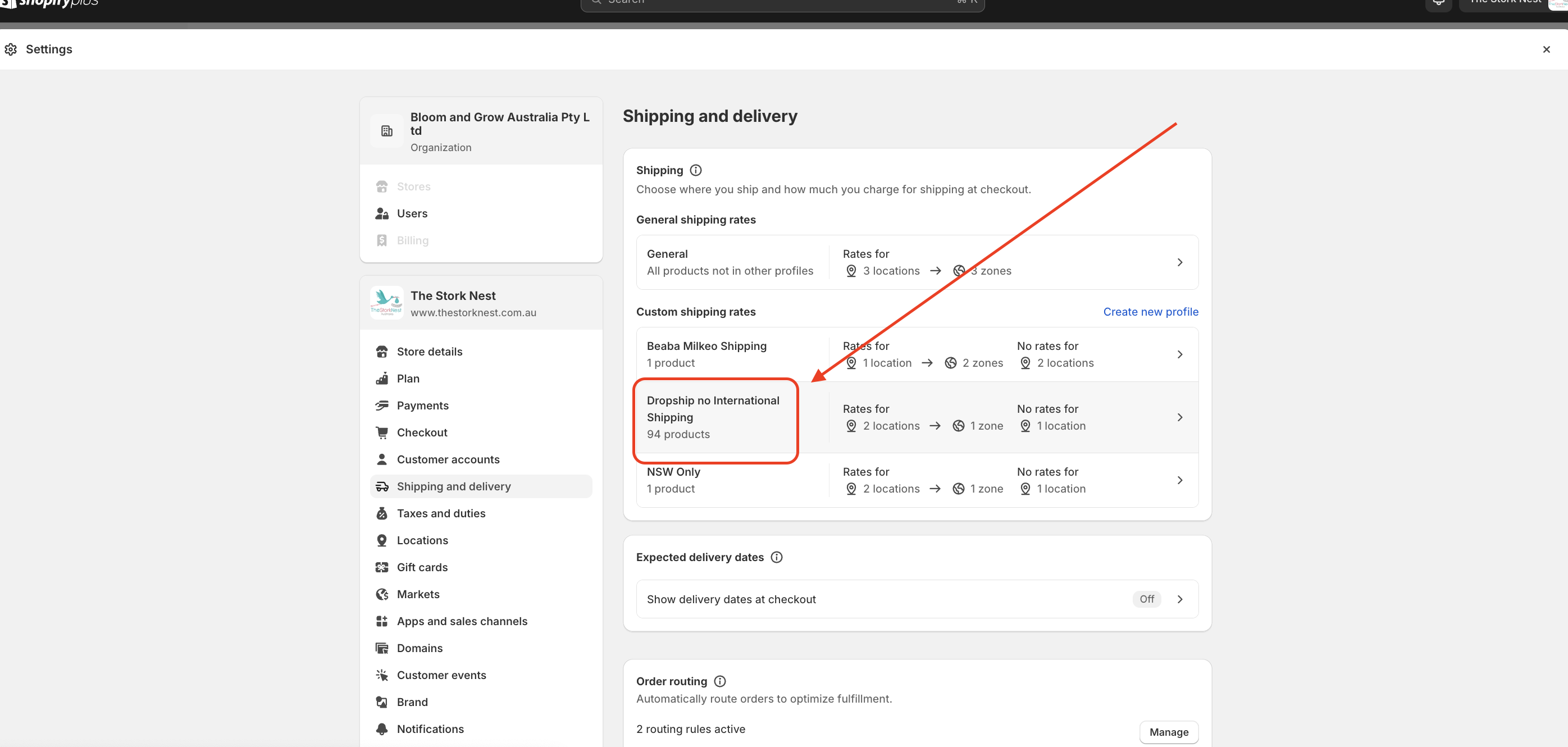Click the Taxes and duties icon
Screen dimensions: 1568x747
pyautogui.click(x=382, y=513)
